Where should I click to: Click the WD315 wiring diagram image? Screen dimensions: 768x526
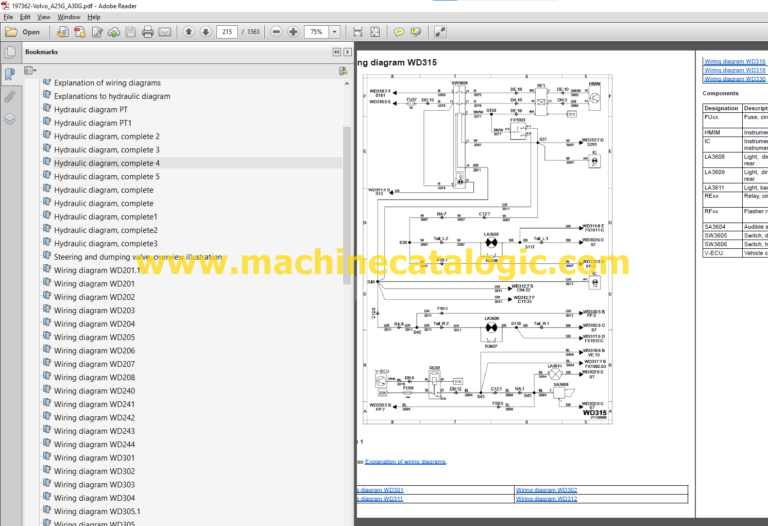[487, 249]
